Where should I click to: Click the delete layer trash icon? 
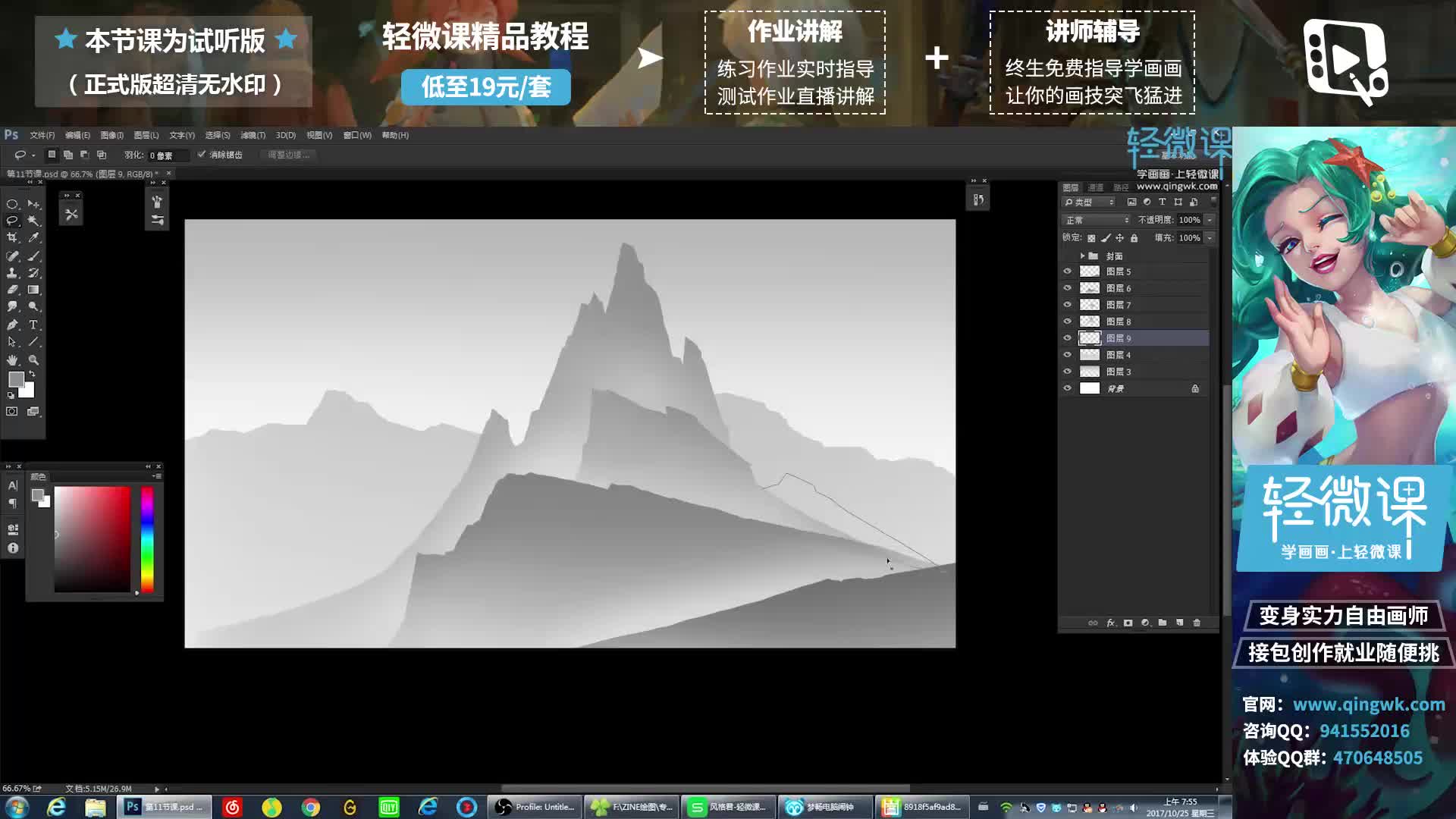click(1197, 623)
